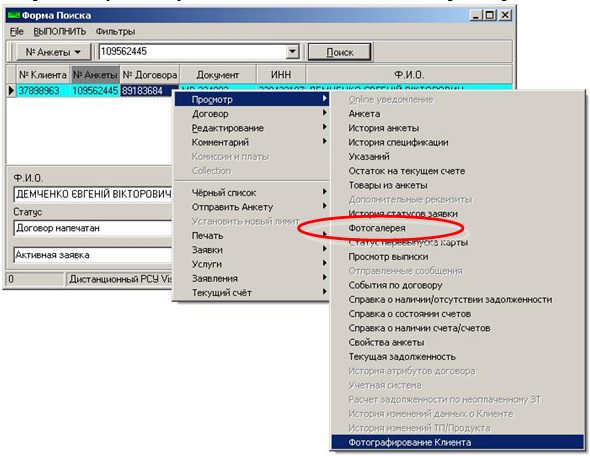Screen dimensions: 590x456
Task: Open the Услуги submenu
Action: [x=252, y=264]
